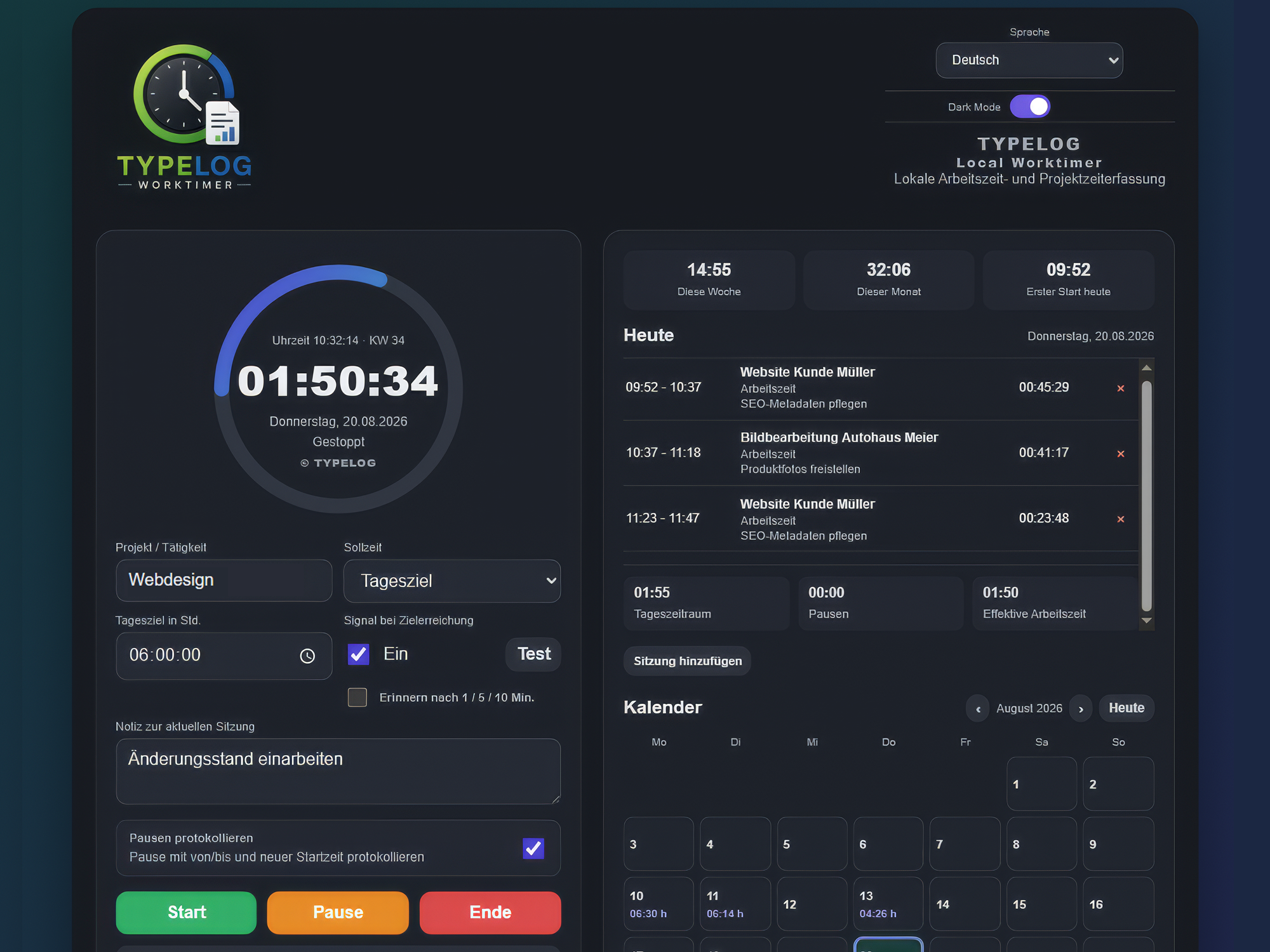Click Bildbearbeitung Autohaus Meier entry title
The width and height of the screenshot is (1270, 952).
click(x=839, y=437)
